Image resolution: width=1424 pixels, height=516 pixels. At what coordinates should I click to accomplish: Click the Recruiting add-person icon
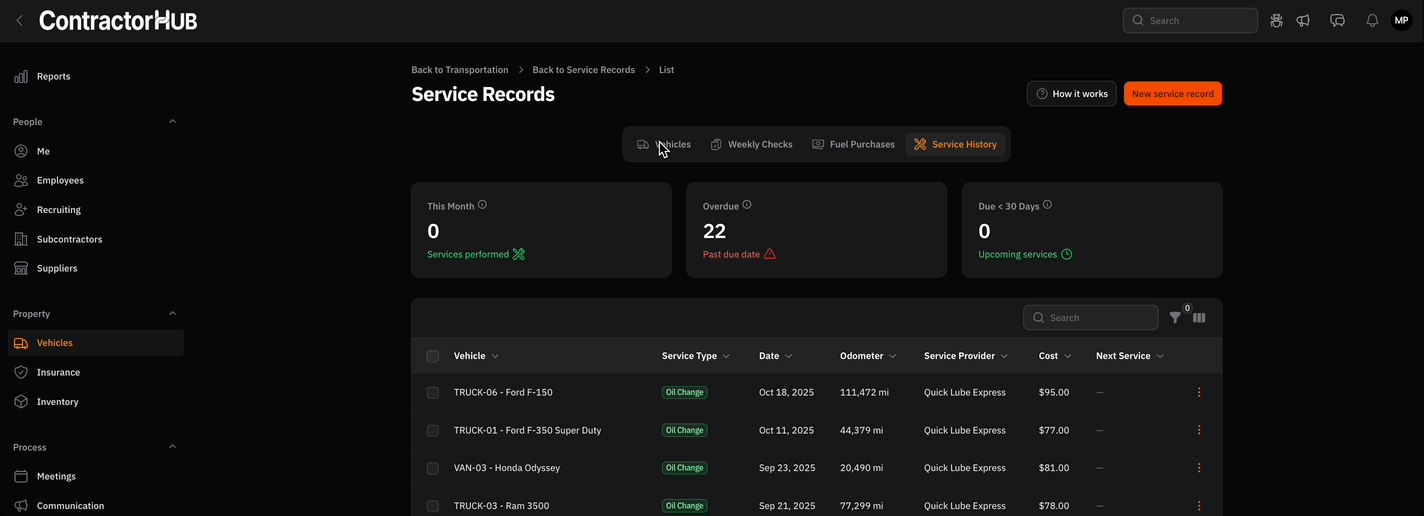coord(21,210)
